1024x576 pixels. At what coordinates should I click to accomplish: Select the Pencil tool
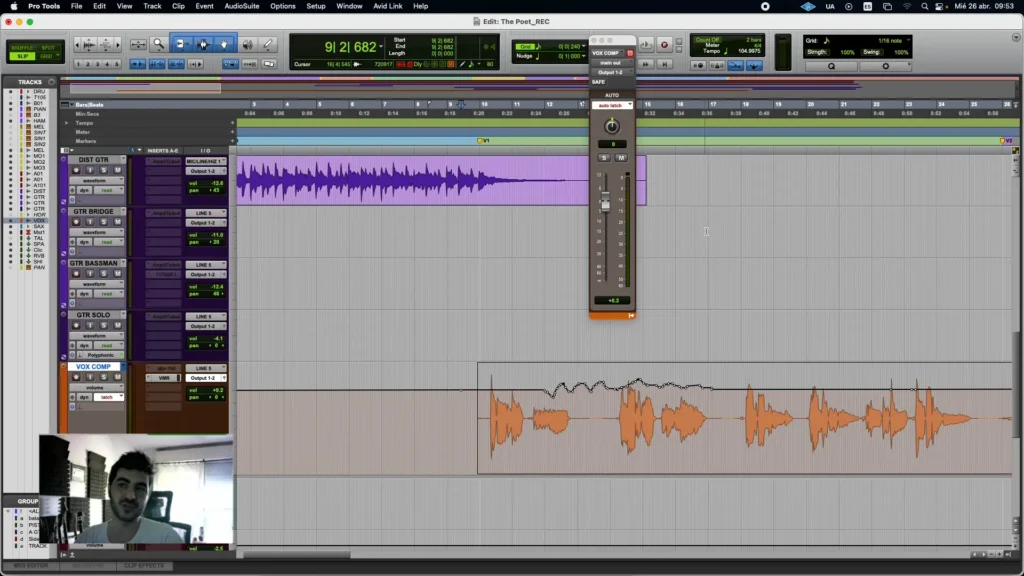tap(268, 44)
